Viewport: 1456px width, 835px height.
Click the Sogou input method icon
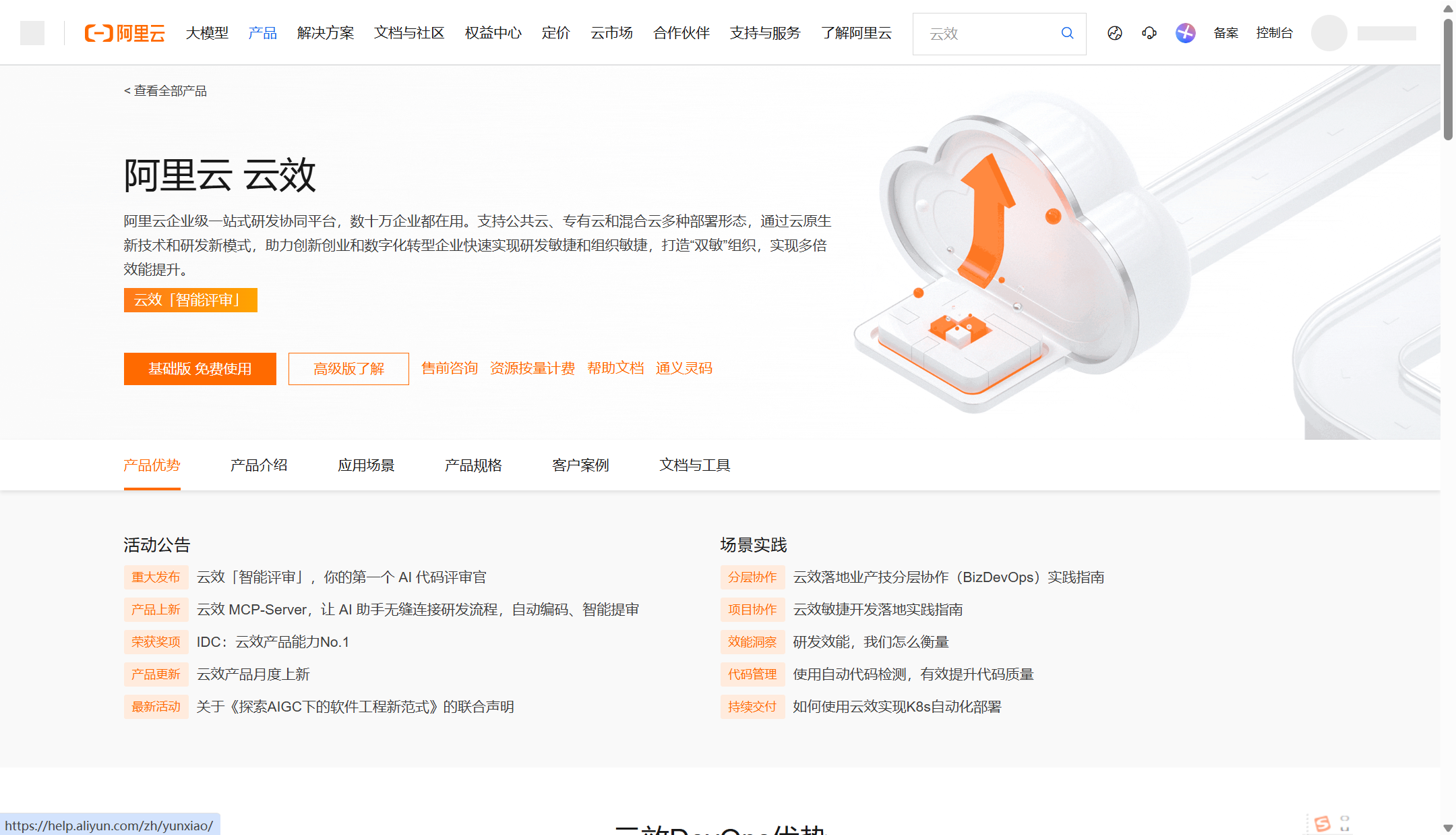[x=1323, y=824]
